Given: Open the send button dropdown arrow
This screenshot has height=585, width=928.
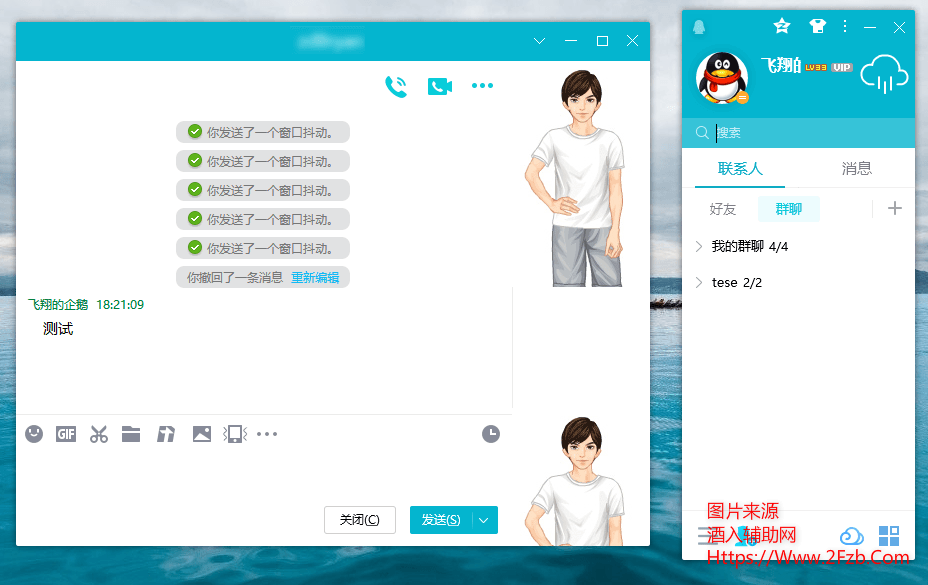Looking at the screenshot, I should coord(484,520).
